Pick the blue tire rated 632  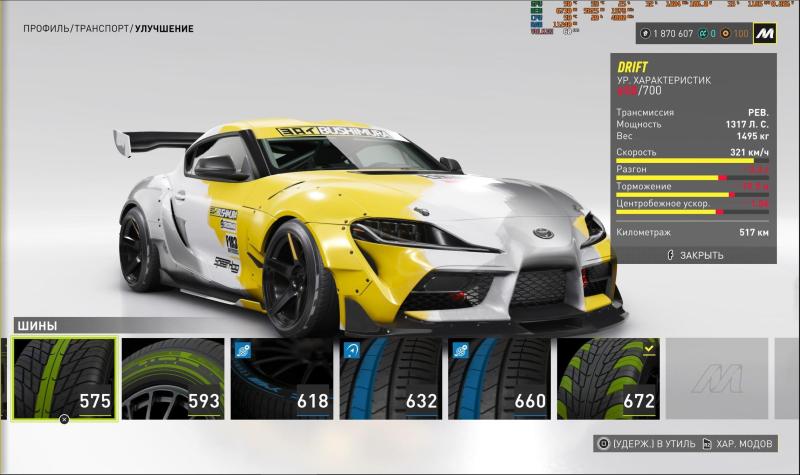389,378
